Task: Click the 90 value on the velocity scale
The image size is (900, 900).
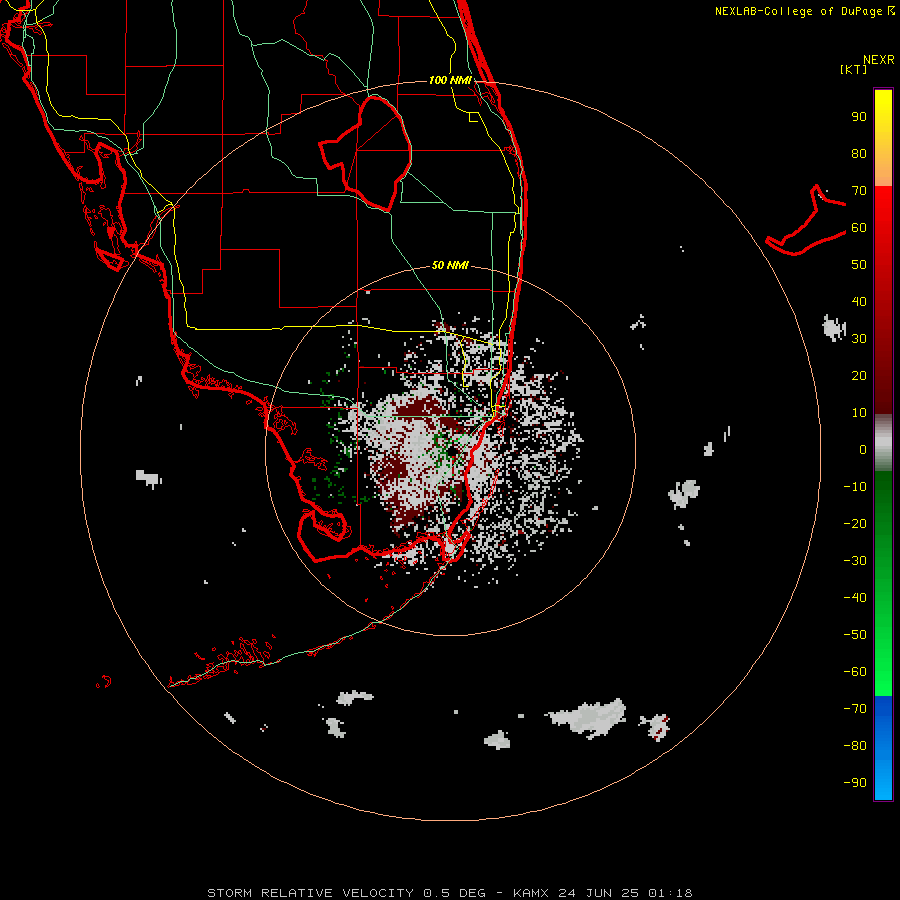Action: pyautogui.click(x=859, y=117)
